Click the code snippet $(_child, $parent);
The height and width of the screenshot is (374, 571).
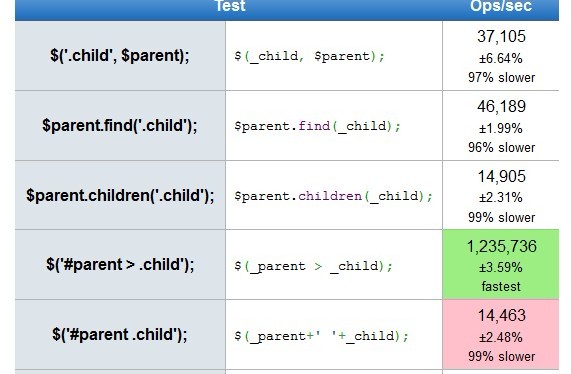pyautogui.click(x=309, y=56)
